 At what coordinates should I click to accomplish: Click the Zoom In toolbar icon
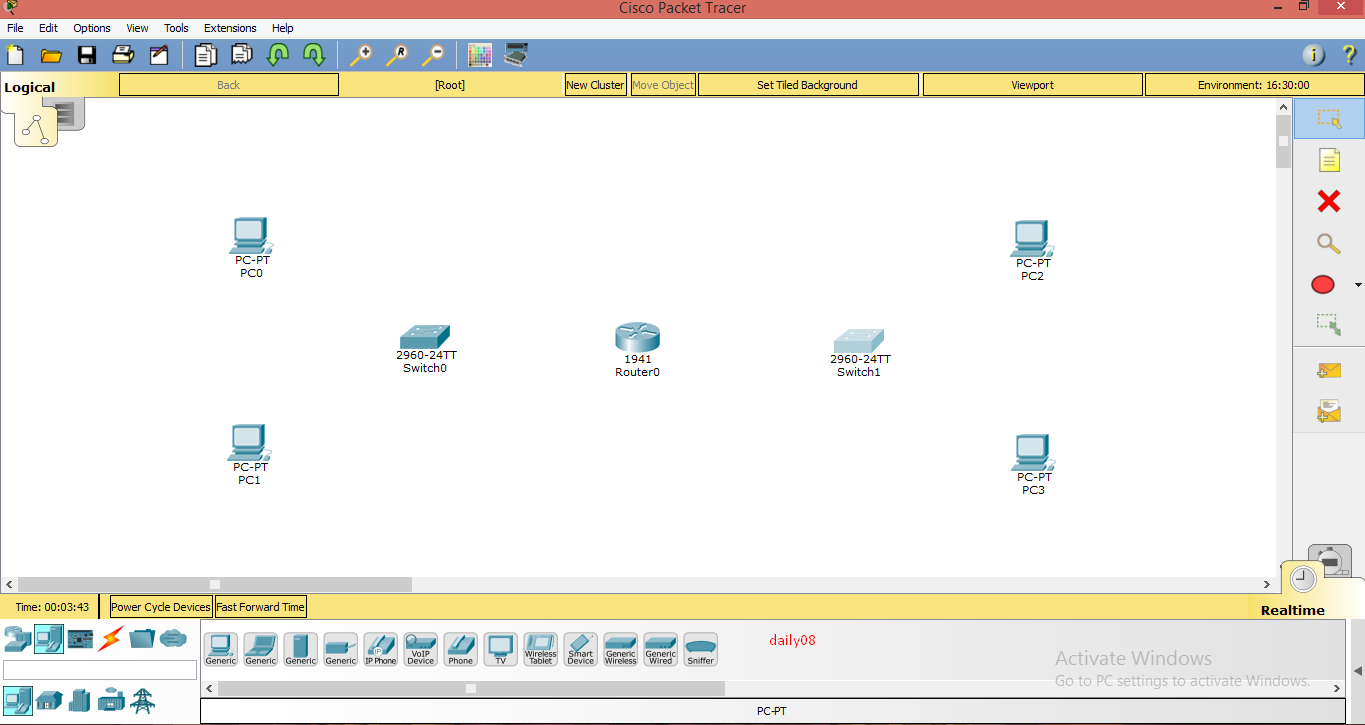pyautogui.click(x=362, y=55)
